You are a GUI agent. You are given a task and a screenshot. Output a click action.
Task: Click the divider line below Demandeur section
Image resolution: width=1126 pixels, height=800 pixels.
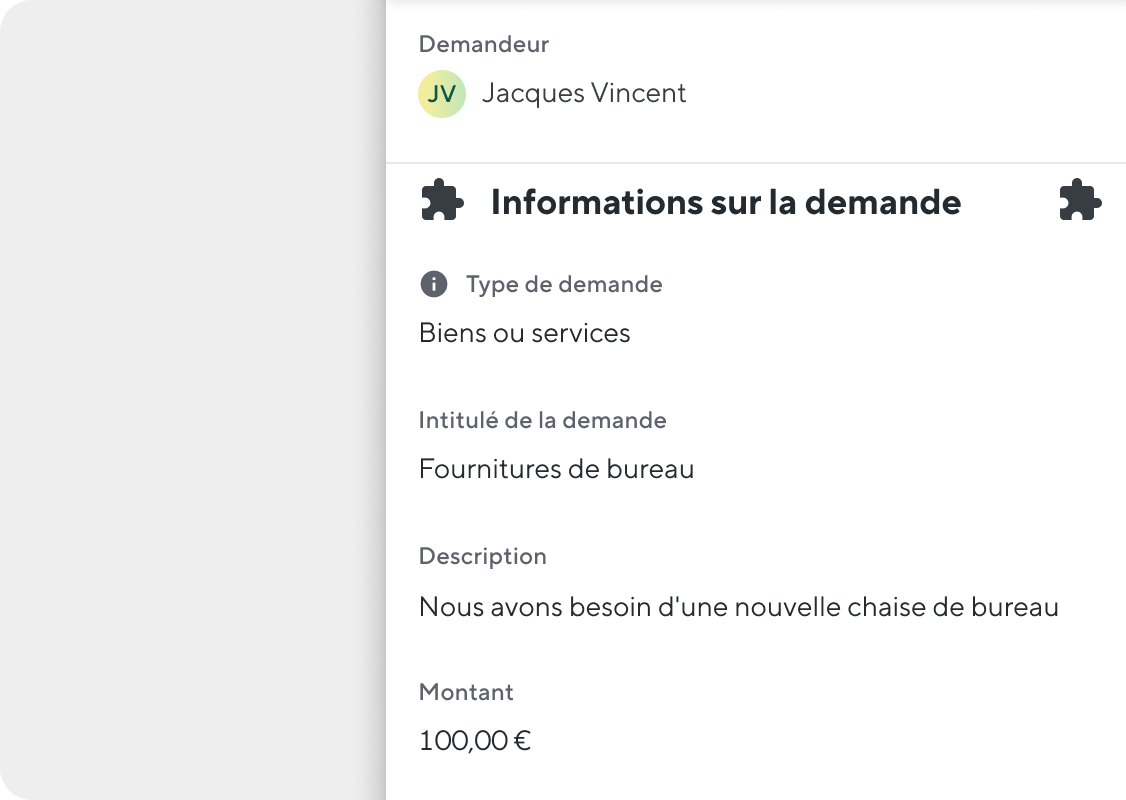tap(756, 163)
